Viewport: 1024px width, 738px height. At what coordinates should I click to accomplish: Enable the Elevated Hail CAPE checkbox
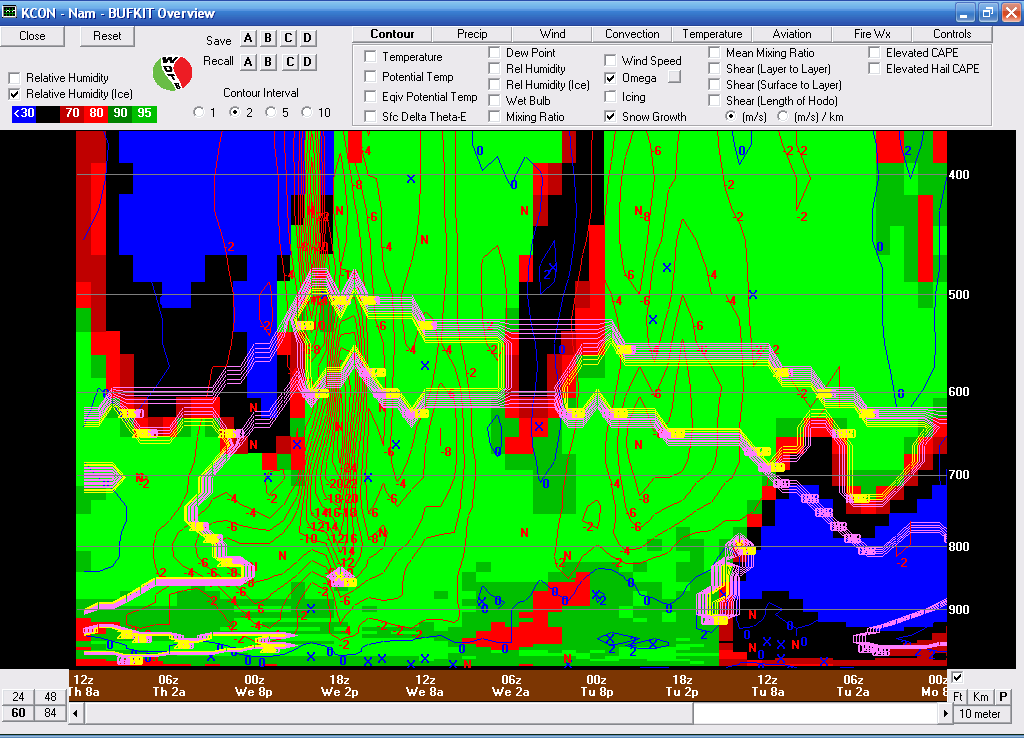point(874,69)
